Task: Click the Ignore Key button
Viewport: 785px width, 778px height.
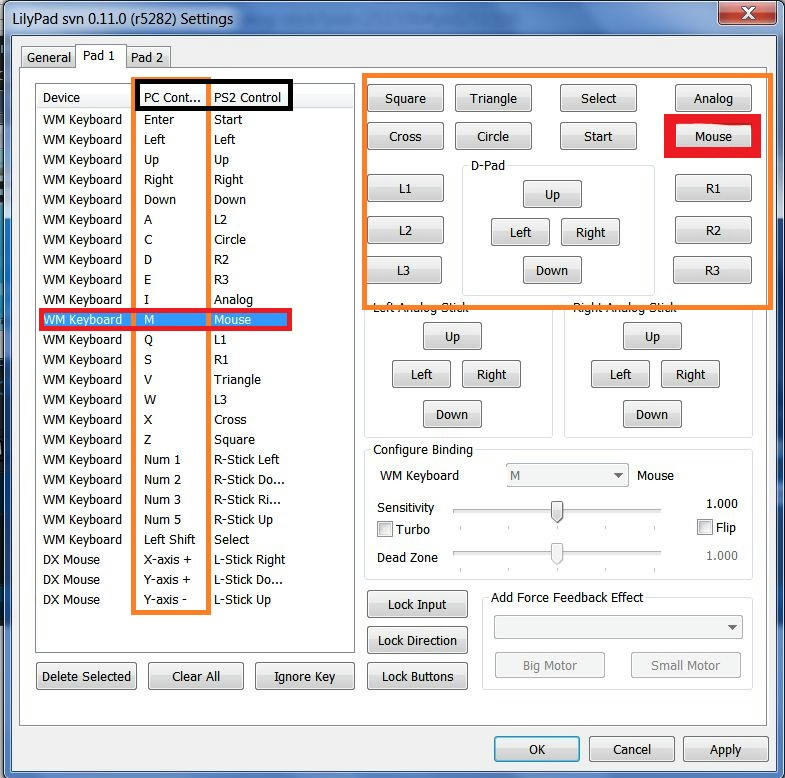Action: click(304, 676)
